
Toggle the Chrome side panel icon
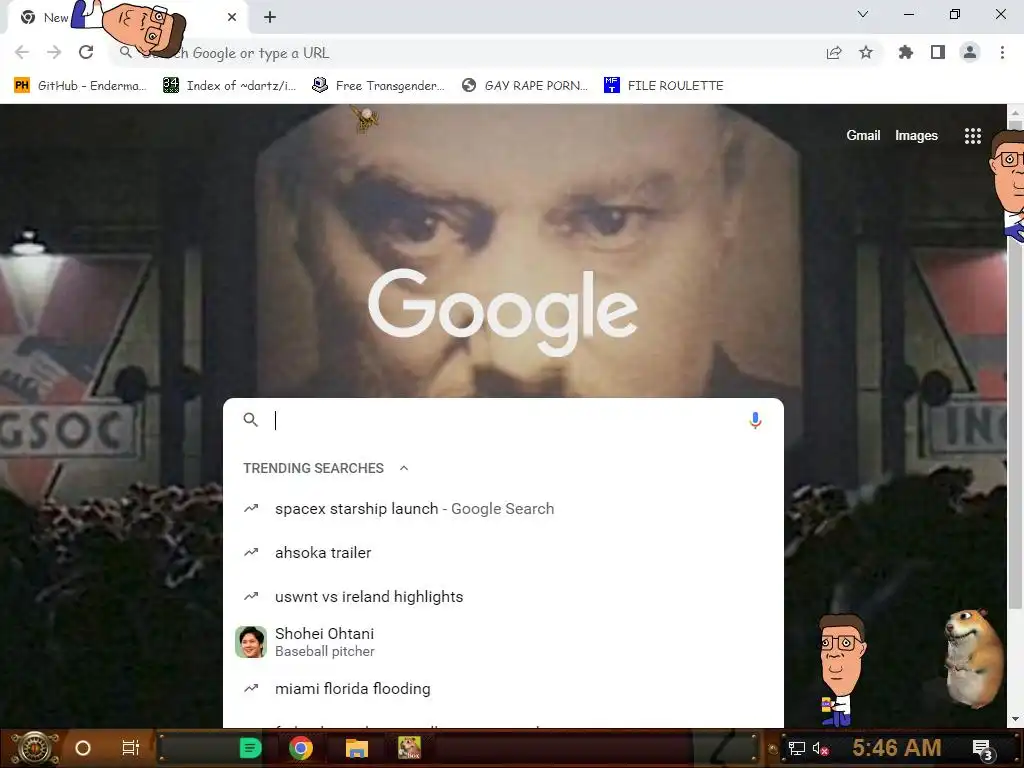[x=938, y=52]
